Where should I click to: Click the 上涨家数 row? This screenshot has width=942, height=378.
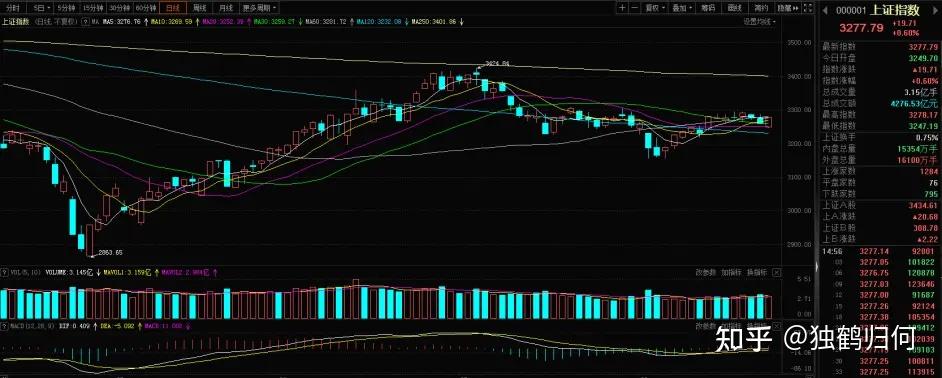[x=880, y=171]
